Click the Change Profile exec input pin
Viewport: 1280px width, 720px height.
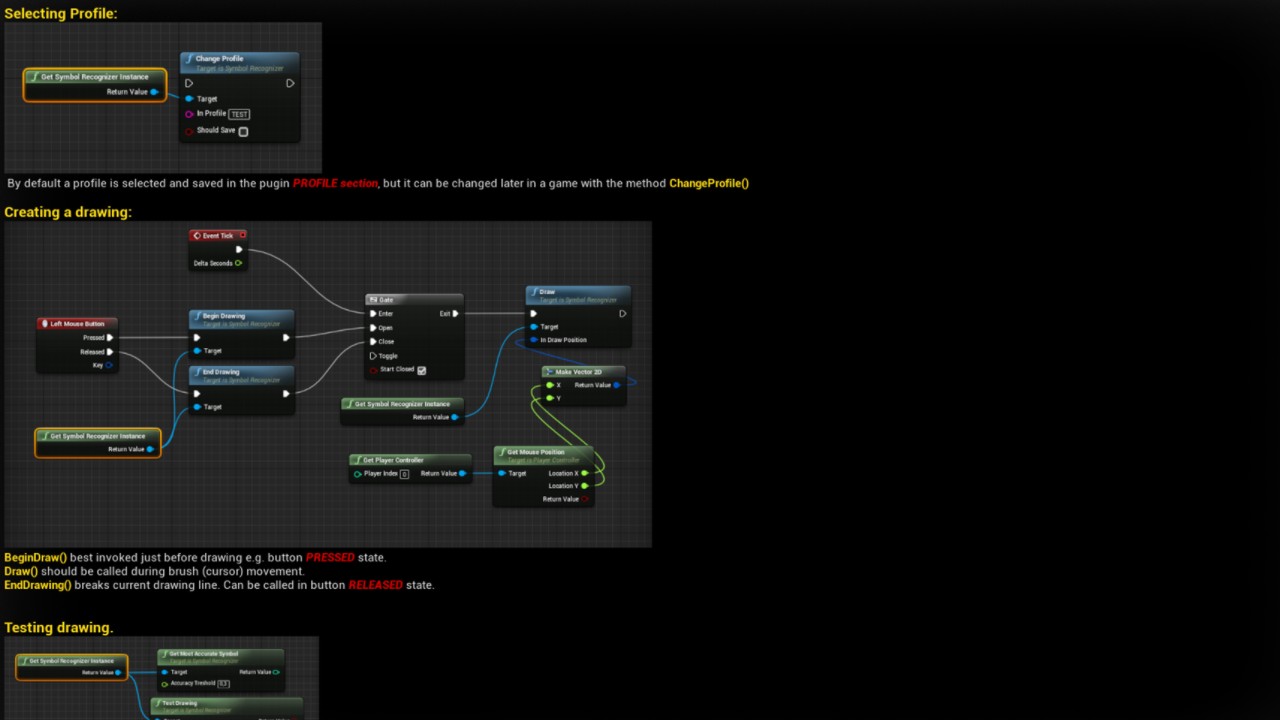189,83
